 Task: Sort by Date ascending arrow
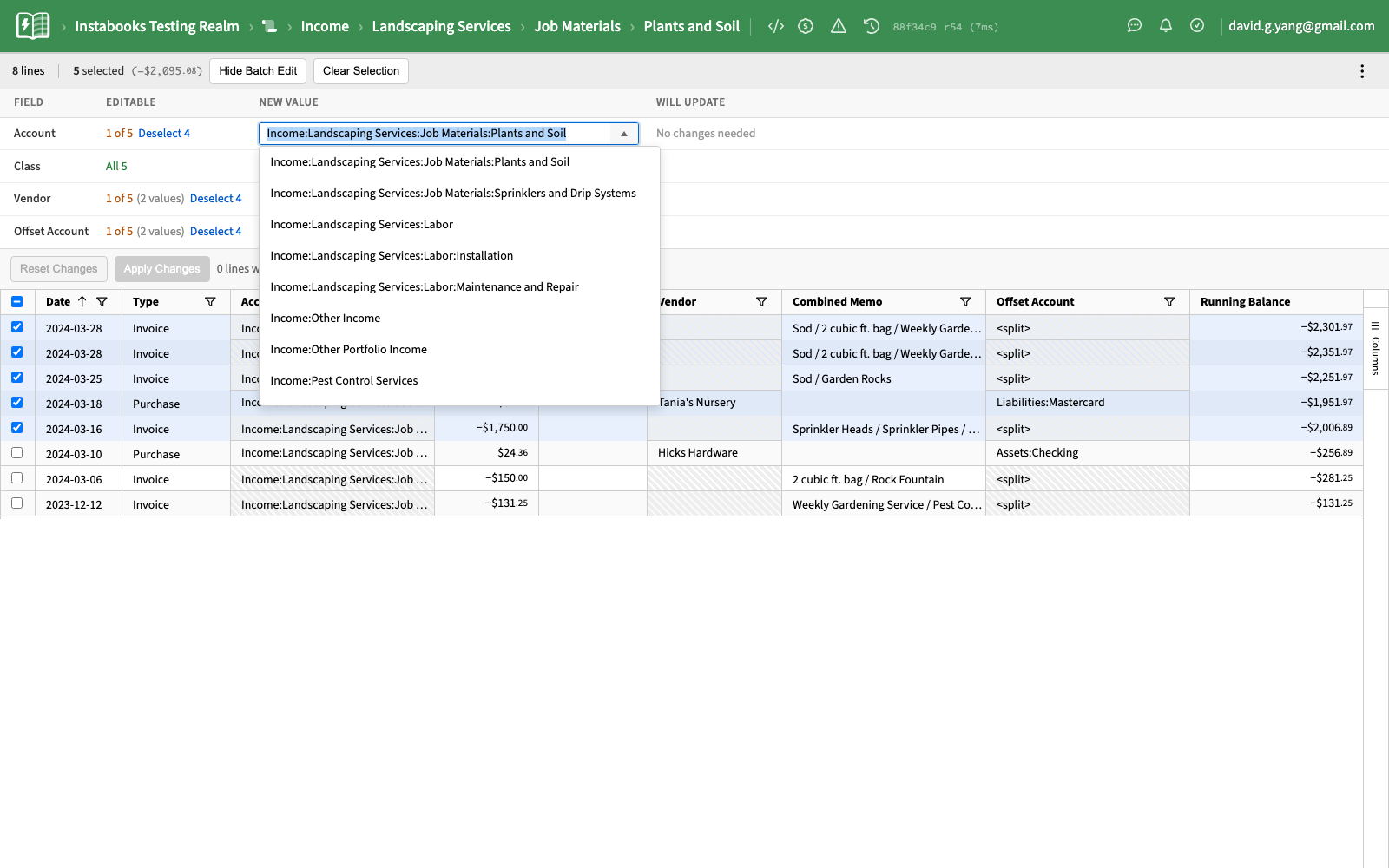point(82,302)
